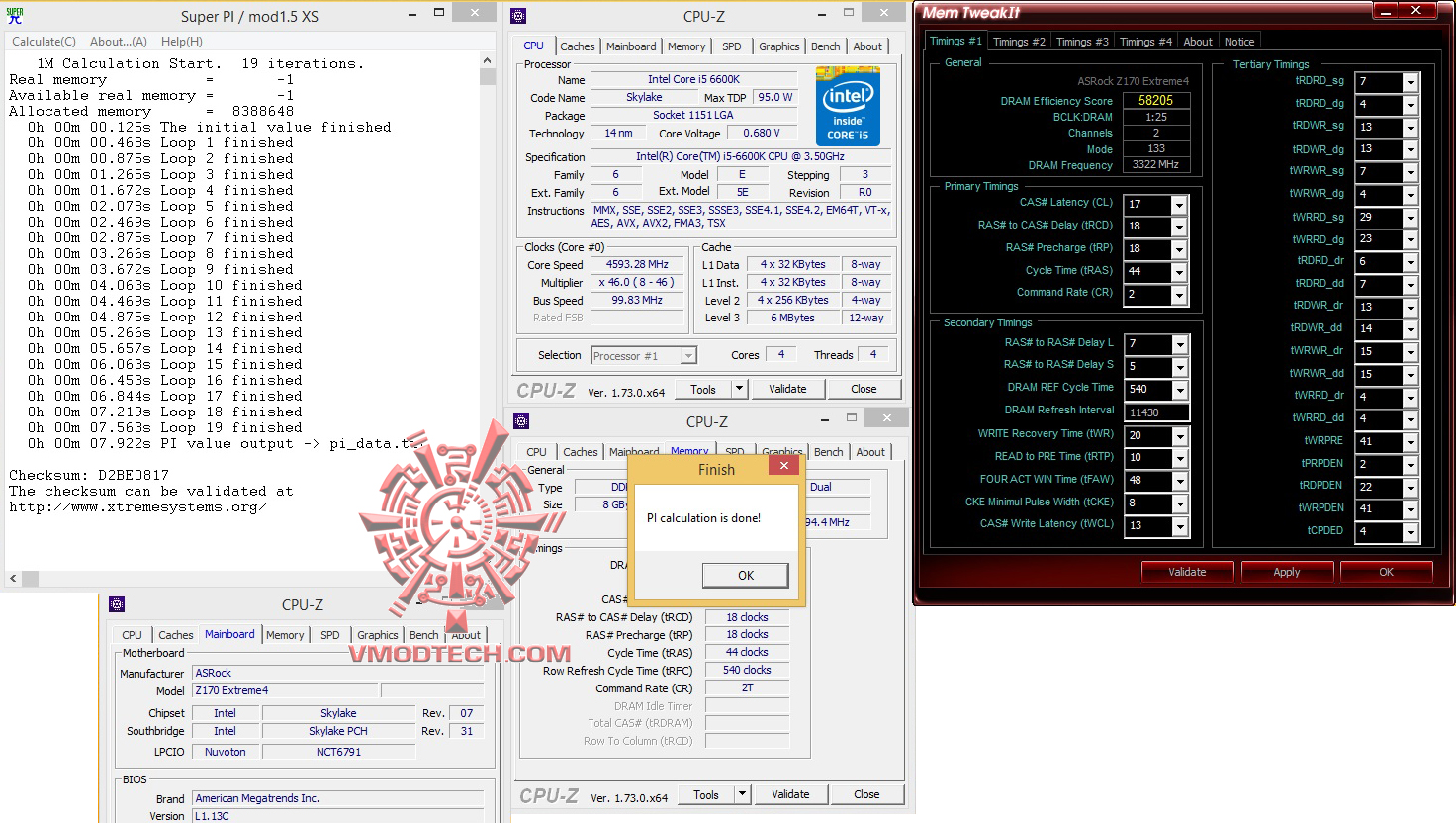Open Timings #2 tab in Mem TweakIt

click(x=1019, y=42)
